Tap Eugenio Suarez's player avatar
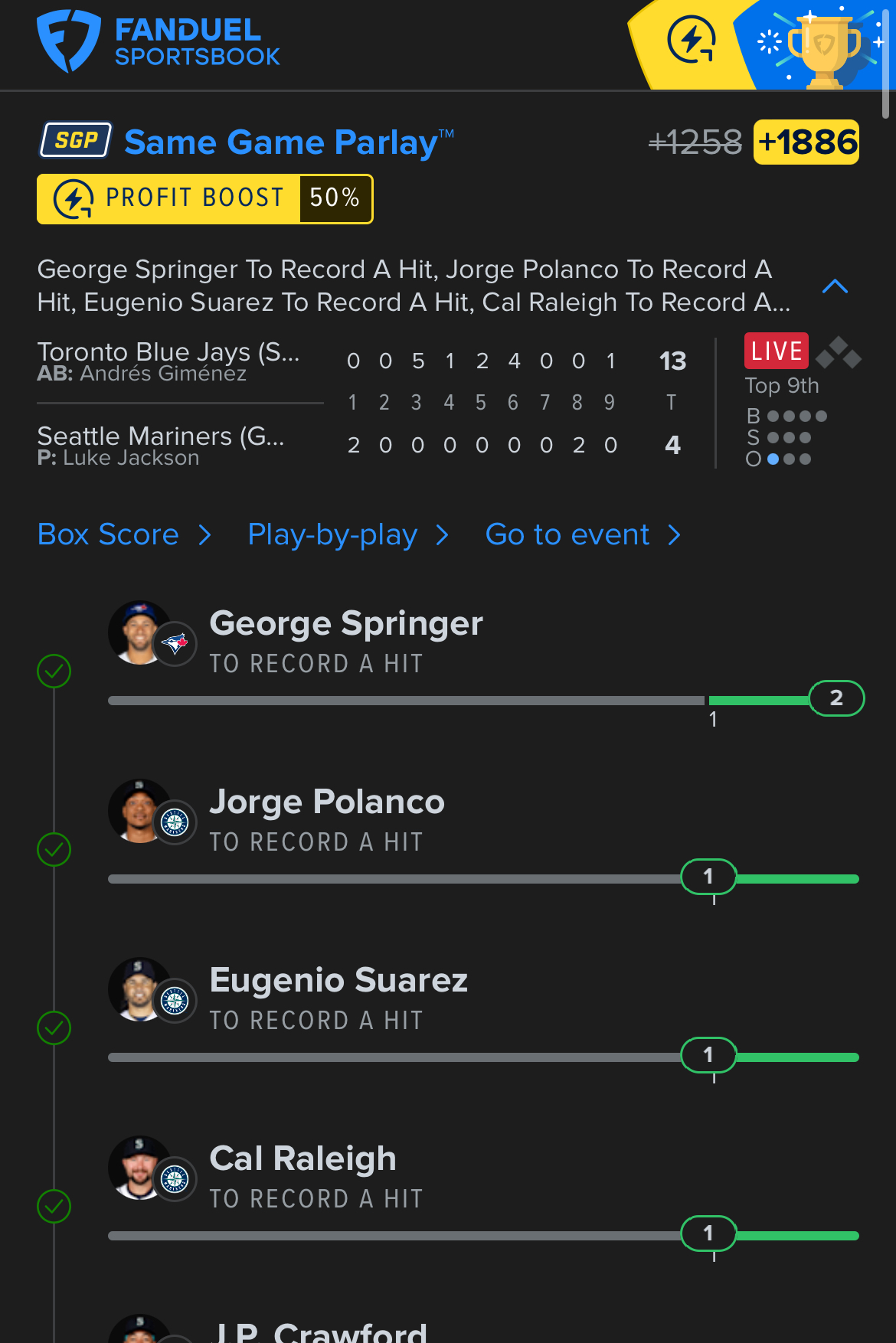Image resolution: width=896 pixels, height=1343 pixels. point(140,989)
